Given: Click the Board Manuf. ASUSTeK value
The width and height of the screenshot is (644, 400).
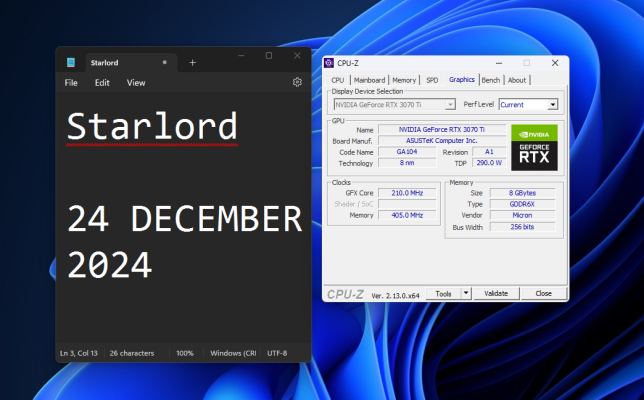Looking at the screenshot, I should tap(442, 140).
